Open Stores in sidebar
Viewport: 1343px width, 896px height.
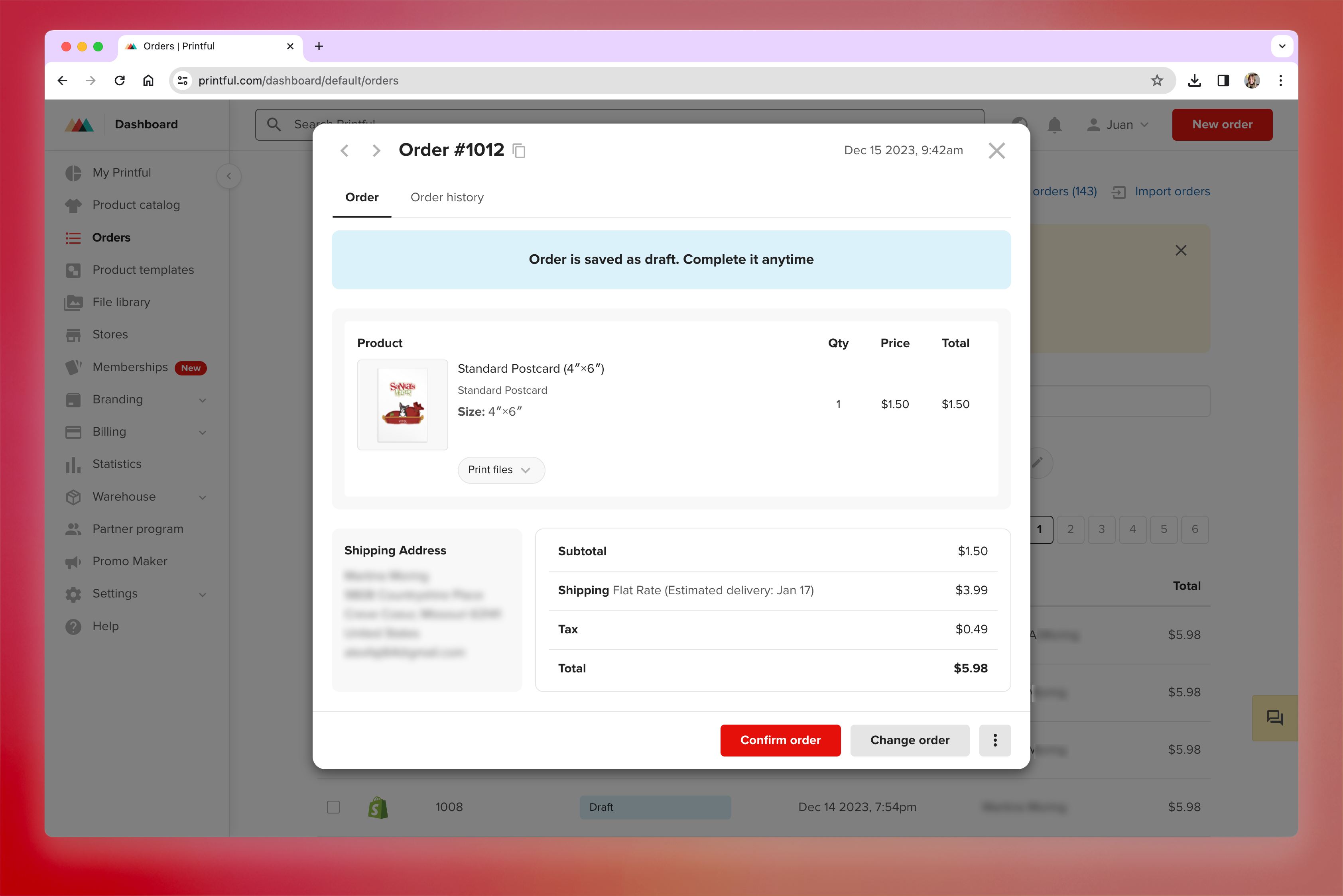tap(110, 334)
